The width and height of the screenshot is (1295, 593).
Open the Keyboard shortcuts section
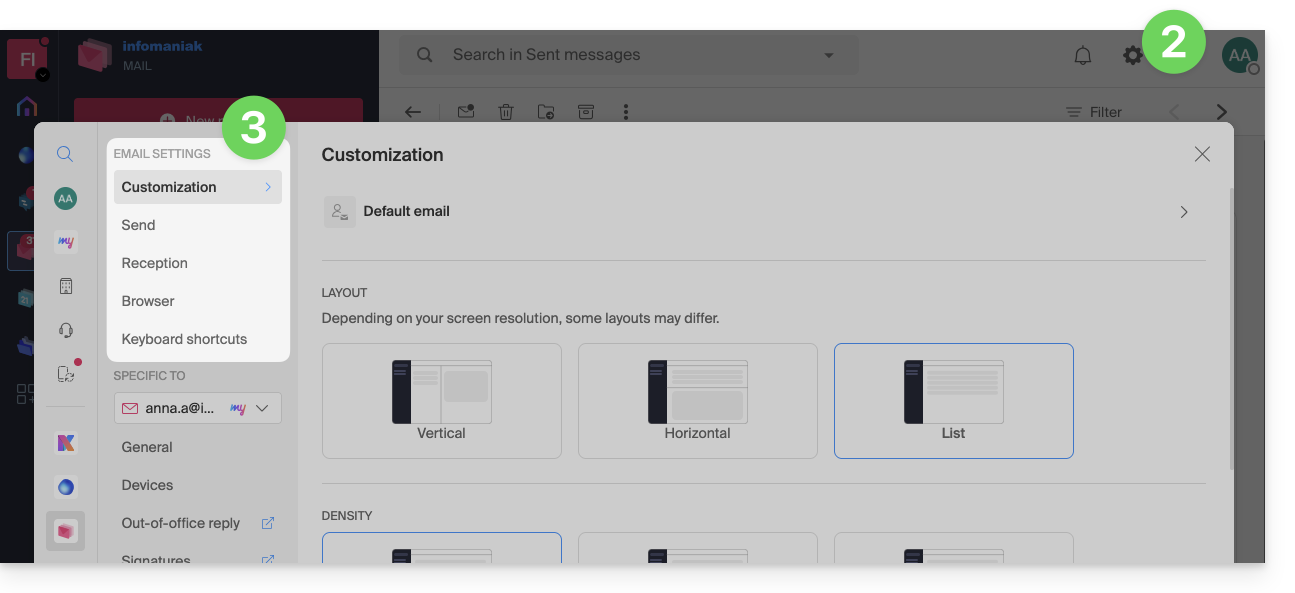184,339
